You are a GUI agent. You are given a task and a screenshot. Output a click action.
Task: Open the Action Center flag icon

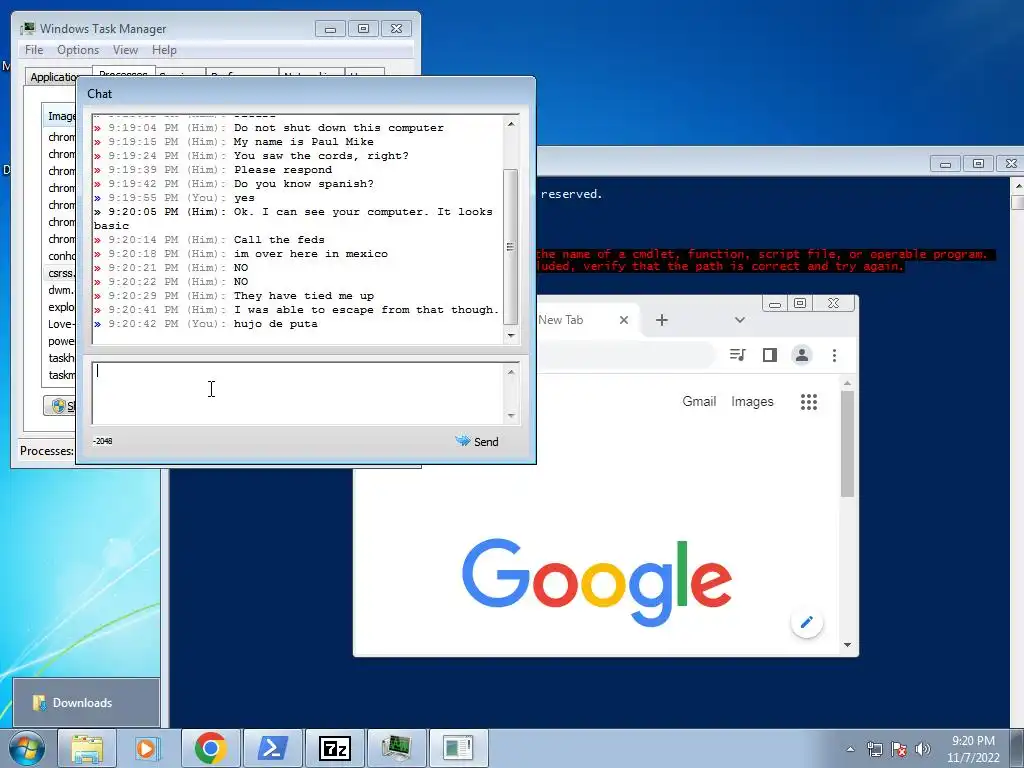899,749
